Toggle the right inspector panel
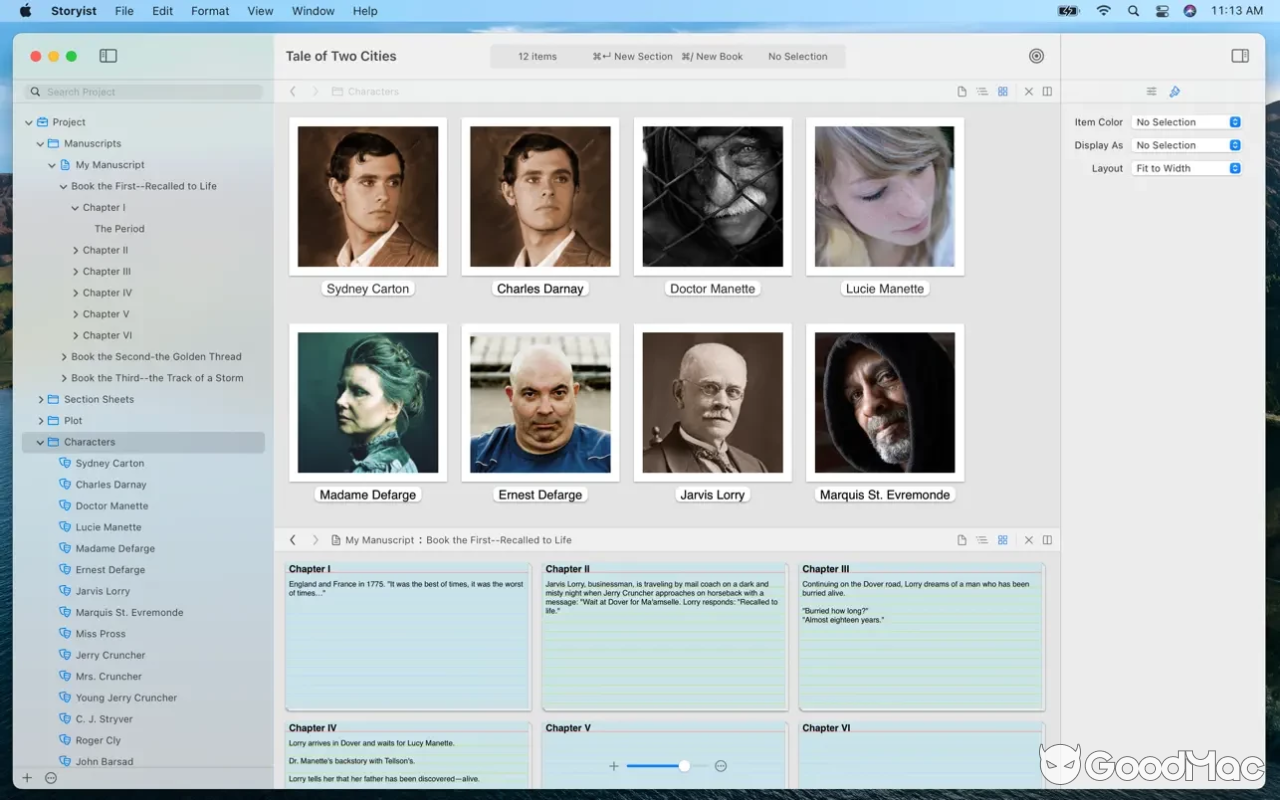This screenshot has height=800, width=1280. [x=1240, y=56]
